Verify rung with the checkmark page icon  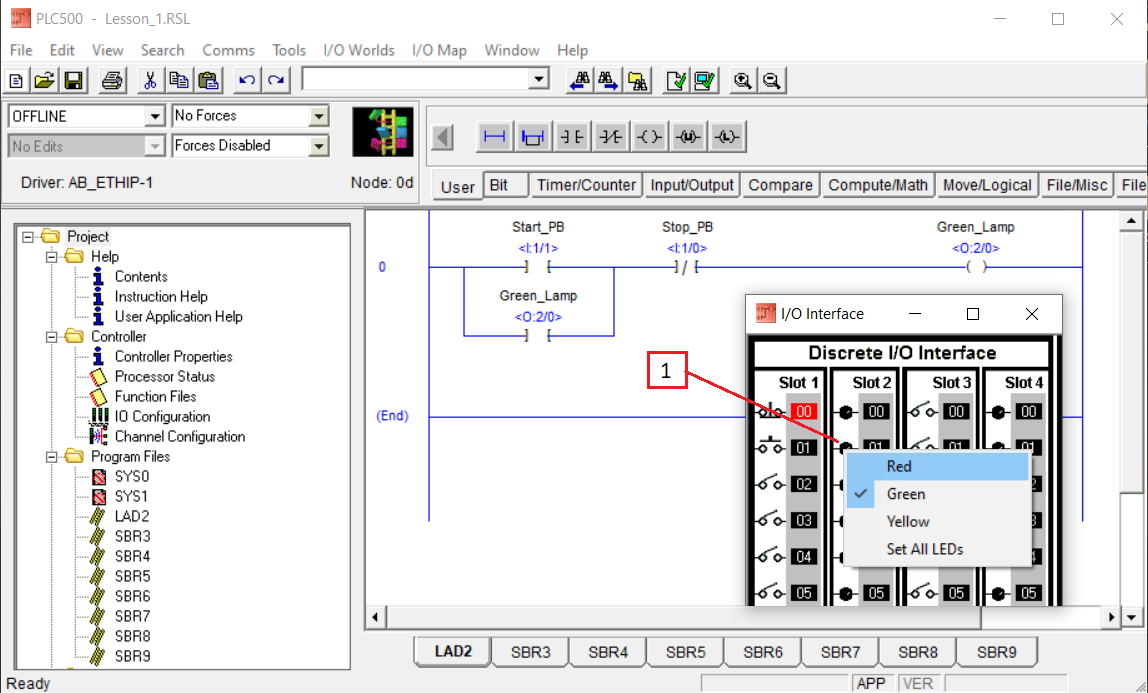(676, 80)
